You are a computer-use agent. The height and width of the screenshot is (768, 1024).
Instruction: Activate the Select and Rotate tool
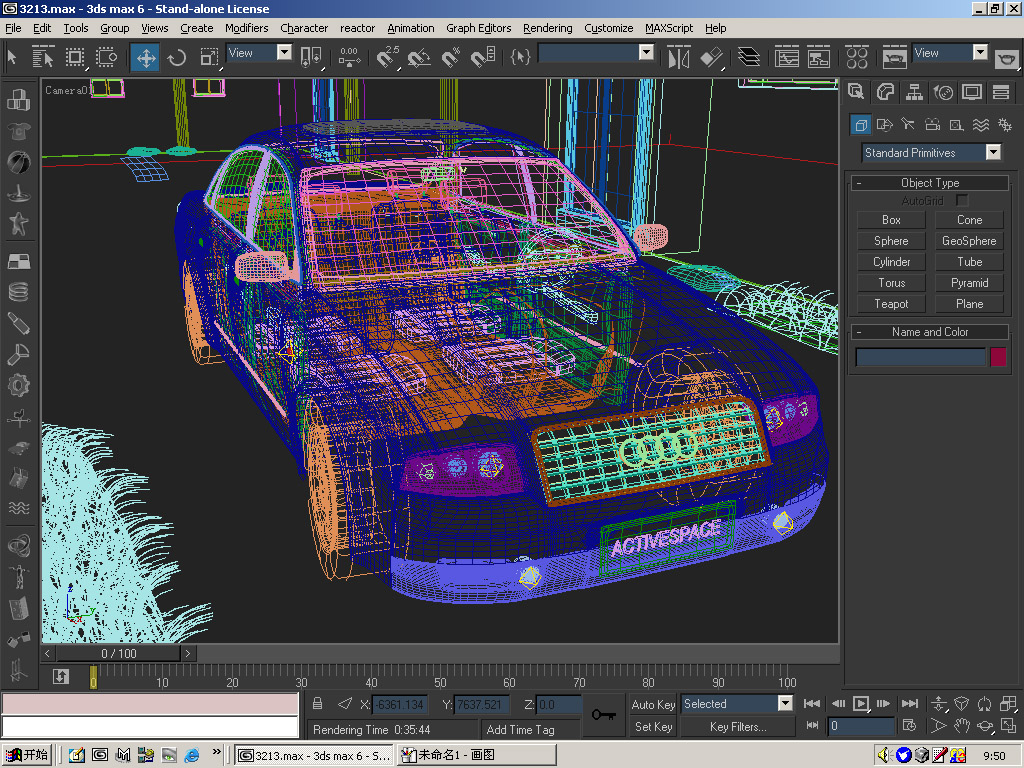click(177, 57)
